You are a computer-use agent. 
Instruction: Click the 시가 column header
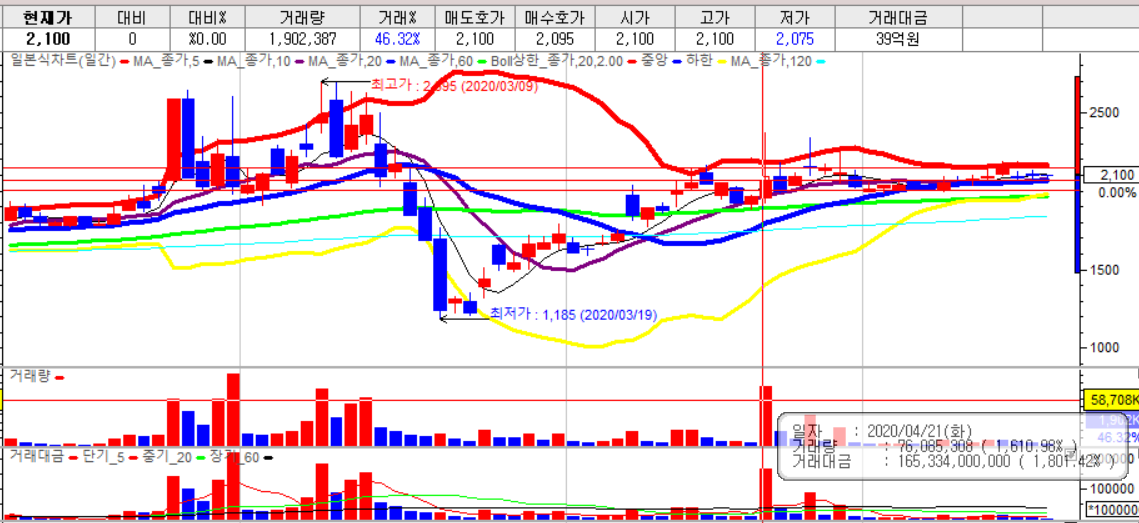click(635, 17)
